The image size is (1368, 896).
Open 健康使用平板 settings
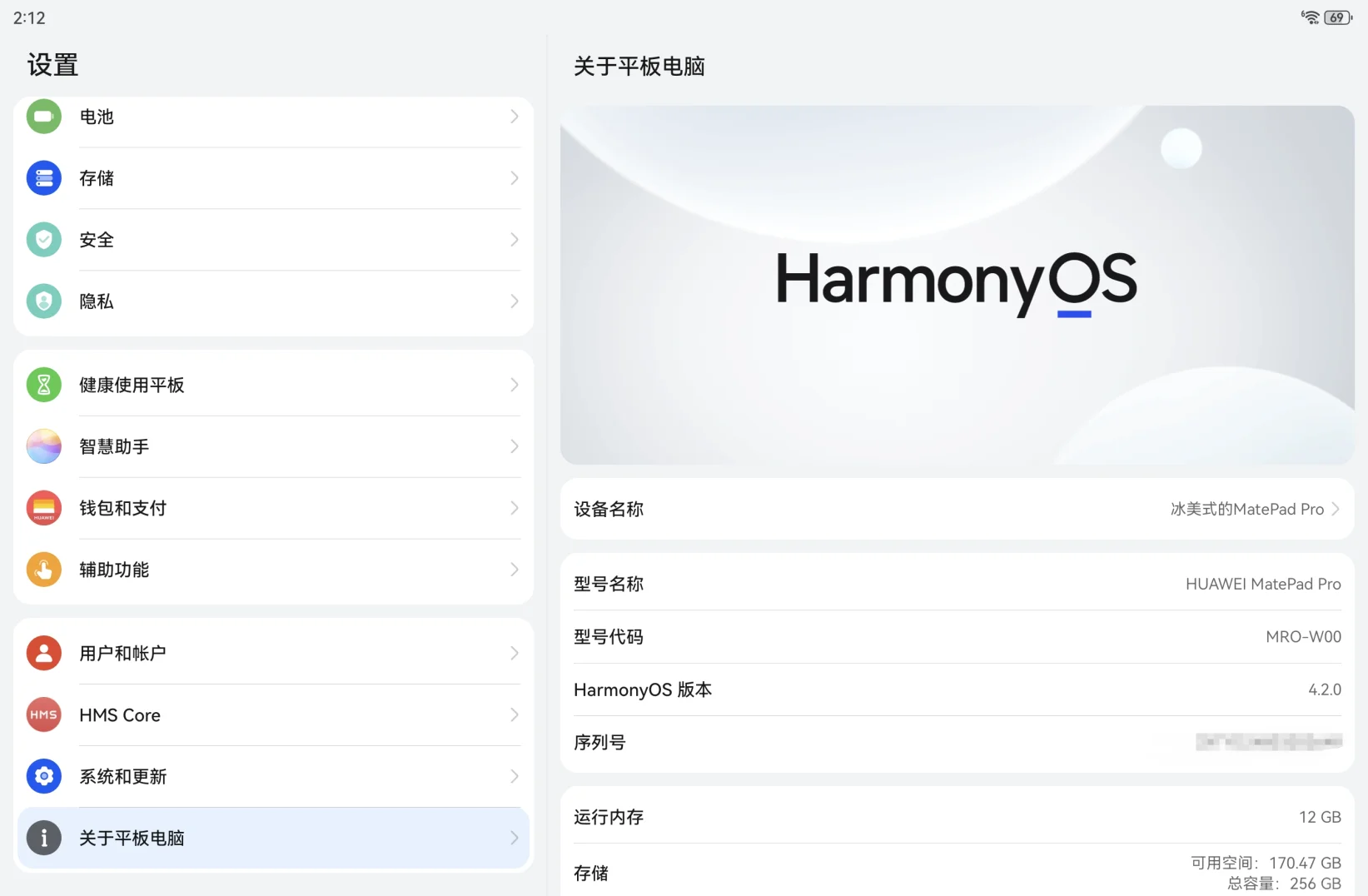[x=273, y=385]
